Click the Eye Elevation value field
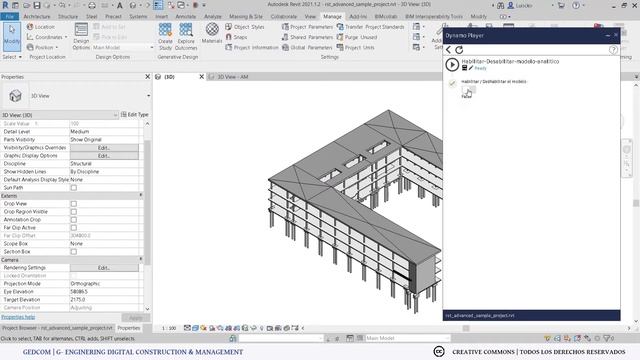The width and height of the screenshot is (640, 360). (104, 292)
